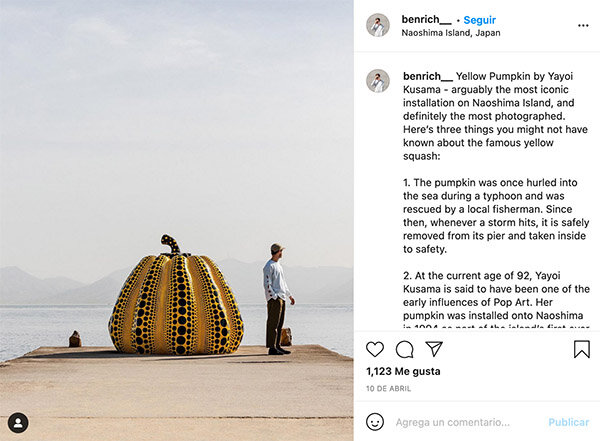Click the avatar beside the caption

coord(378,81)
